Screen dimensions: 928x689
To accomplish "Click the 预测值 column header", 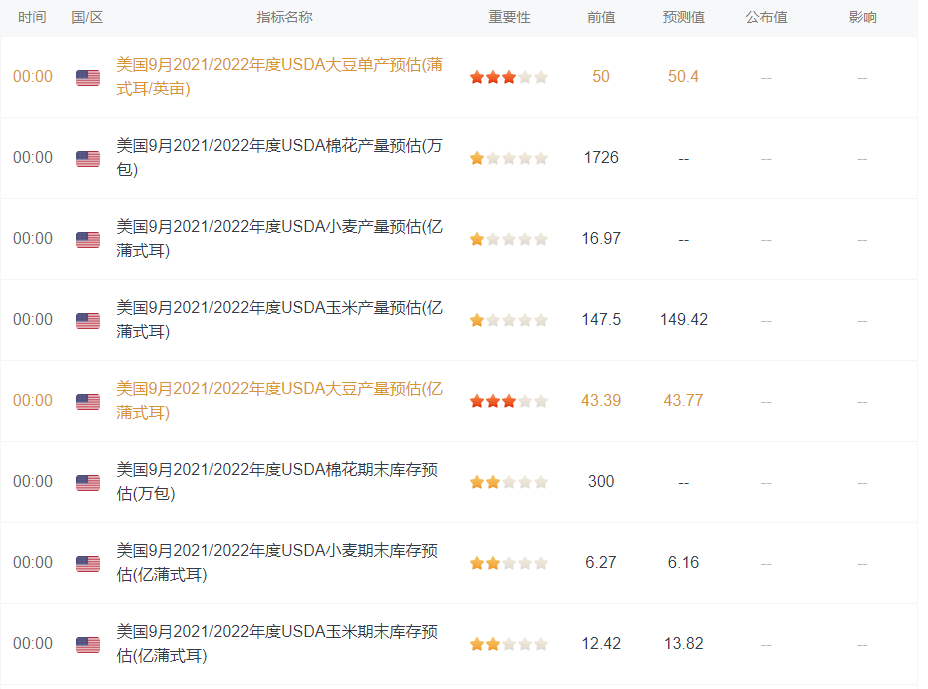I will tap(684, 17).
